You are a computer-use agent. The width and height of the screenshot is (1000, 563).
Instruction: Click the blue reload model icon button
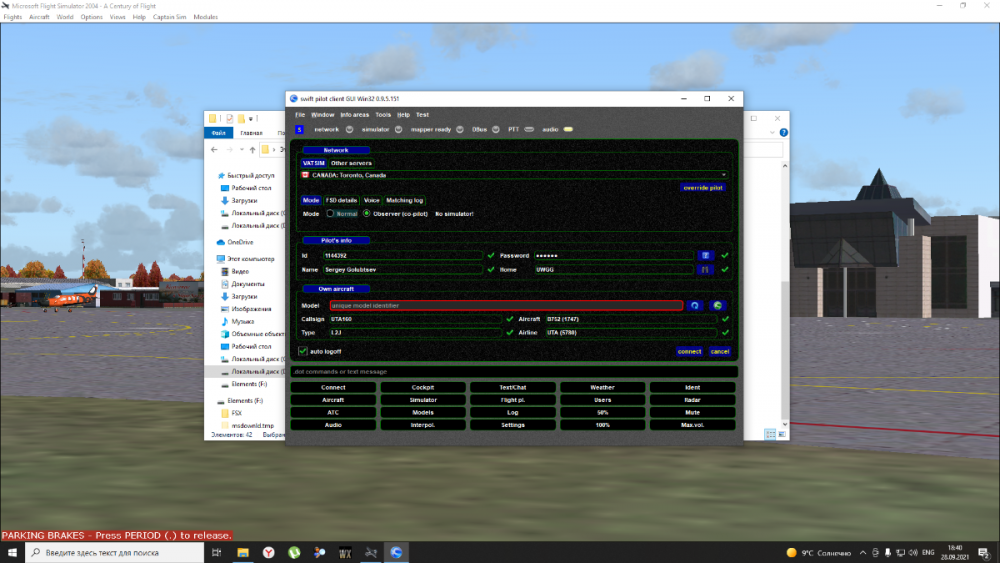[695, 305]
